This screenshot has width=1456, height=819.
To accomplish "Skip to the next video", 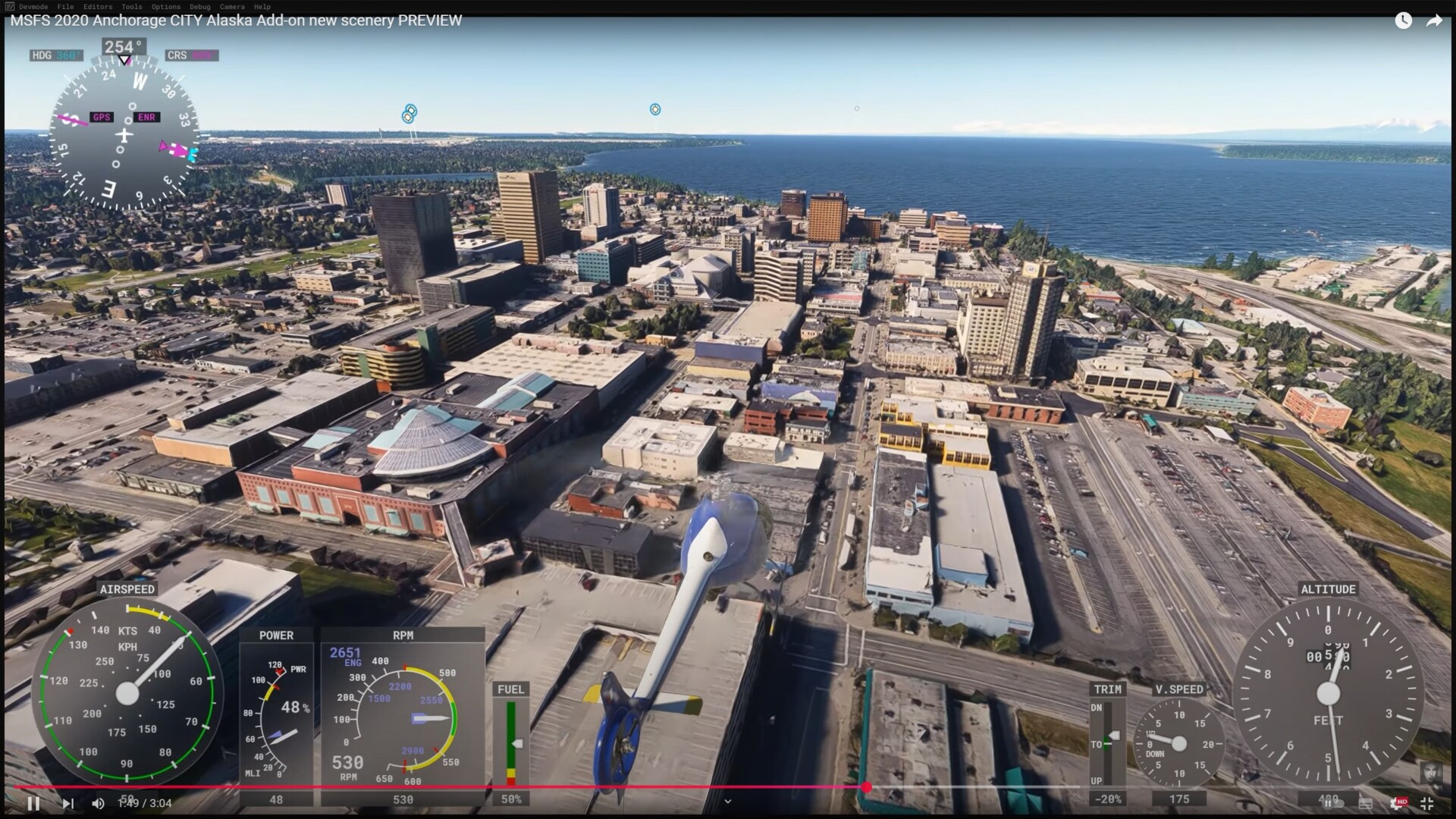I will click(67, 803).
